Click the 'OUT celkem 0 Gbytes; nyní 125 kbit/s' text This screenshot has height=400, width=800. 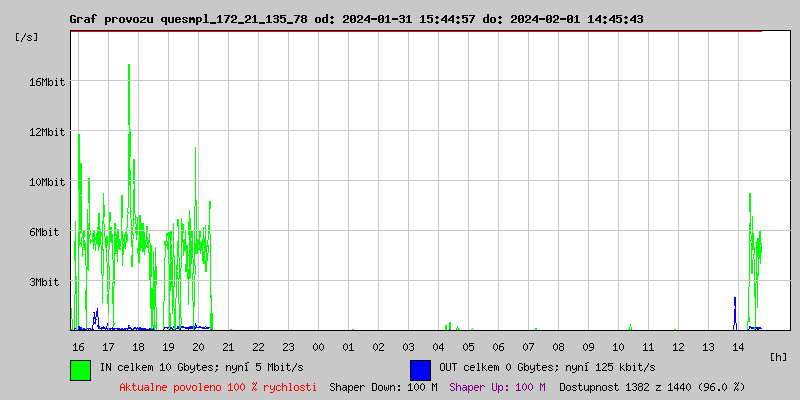[547, 367]
